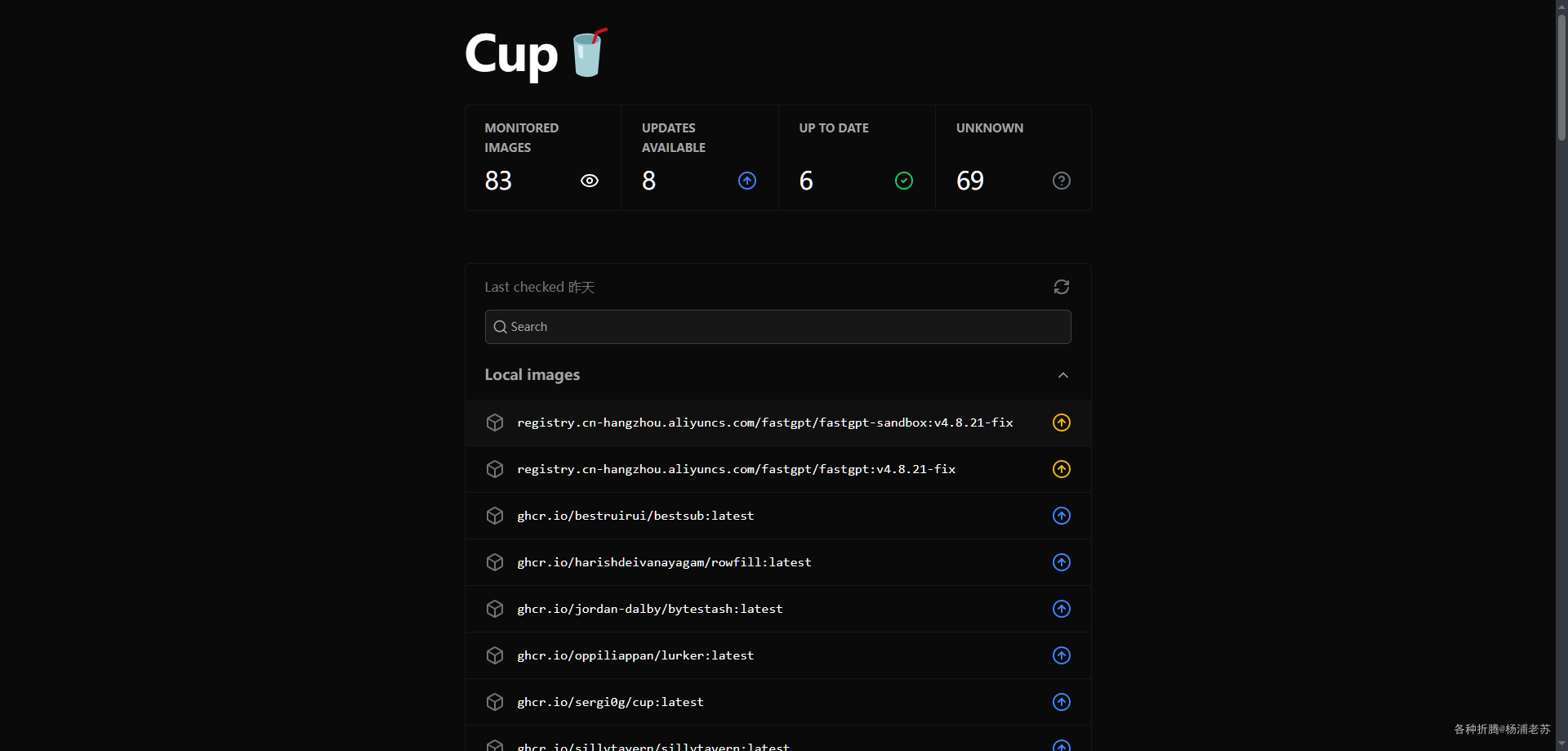Click update icon for bestsub:latest
The image size is (1568, 751).
(1062, 516)
